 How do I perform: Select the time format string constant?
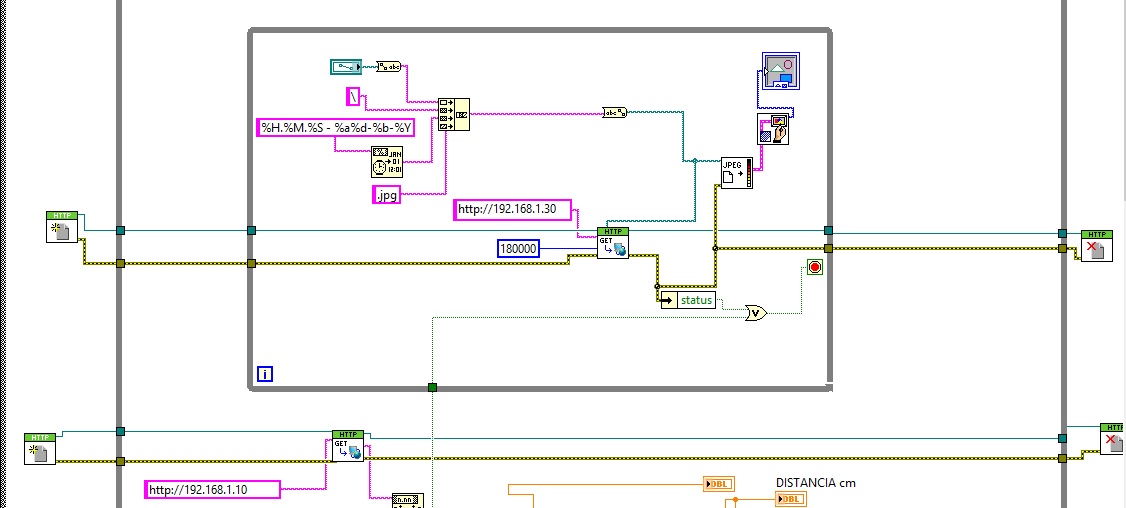pyautogui.click(x=335, y=127)
